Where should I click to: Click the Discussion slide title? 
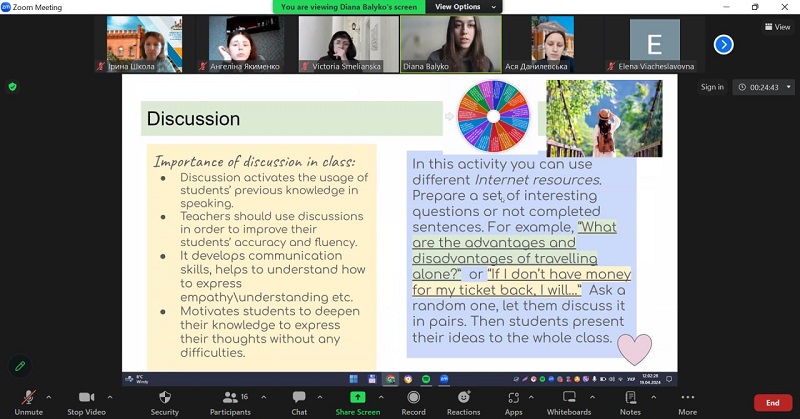pyautogui.click(x=193, y=118)
